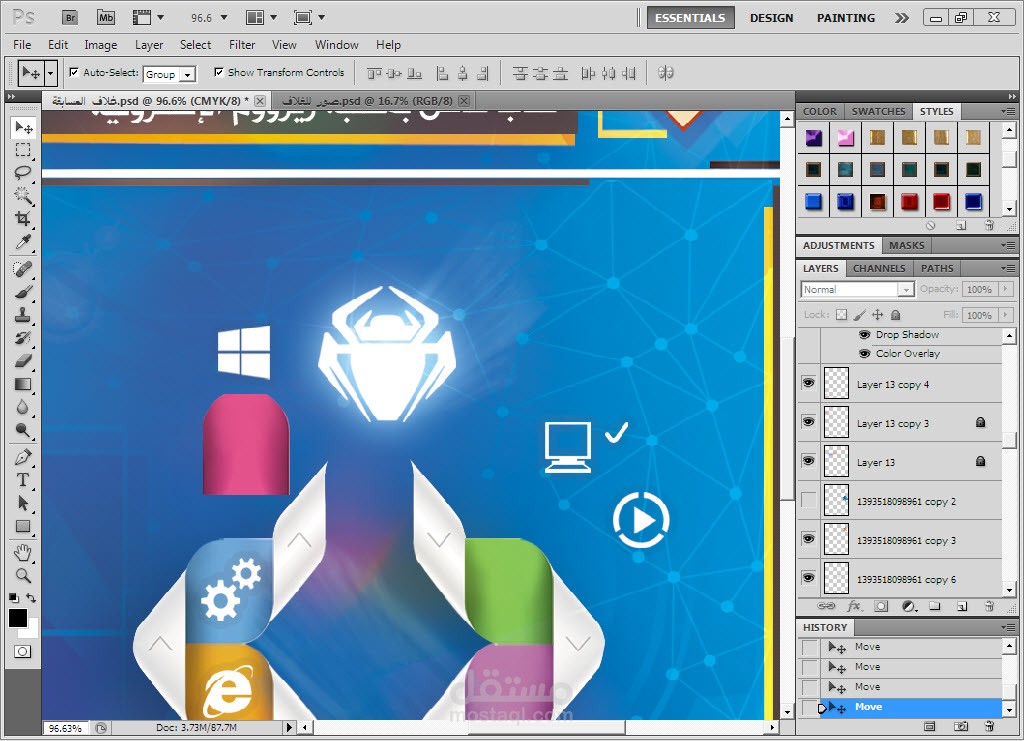
Task: Hide Layer 13 copy 3
Action: 808,422
